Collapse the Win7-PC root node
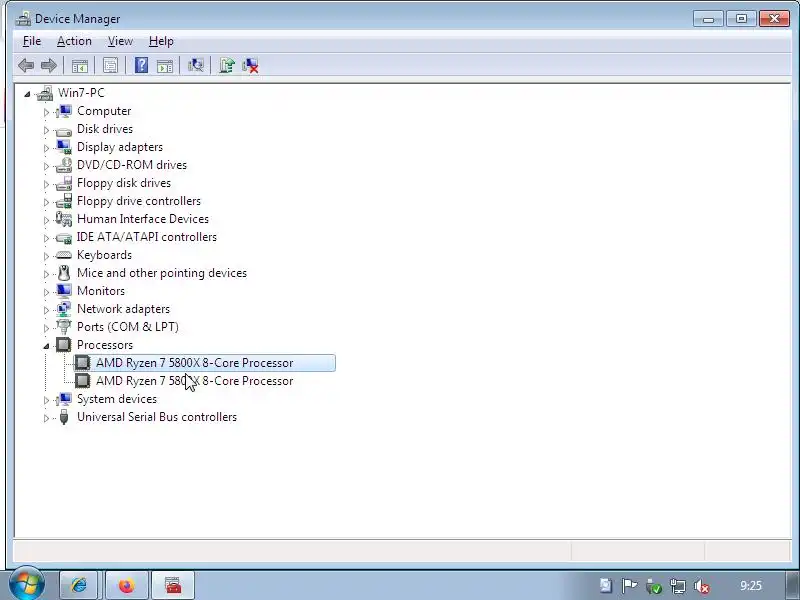The height and width of the screenshot is (600, 800). tap(27, 94)
